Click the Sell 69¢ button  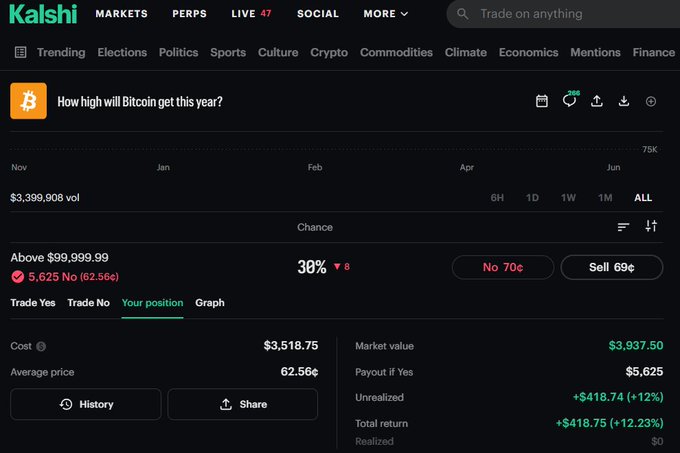tap(611, 267)
